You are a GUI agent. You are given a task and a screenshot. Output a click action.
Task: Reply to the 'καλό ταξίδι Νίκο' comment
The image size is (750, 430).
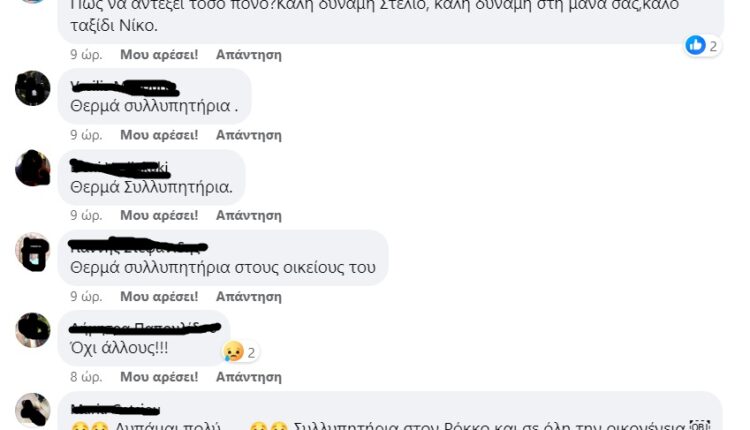(249, 55)
